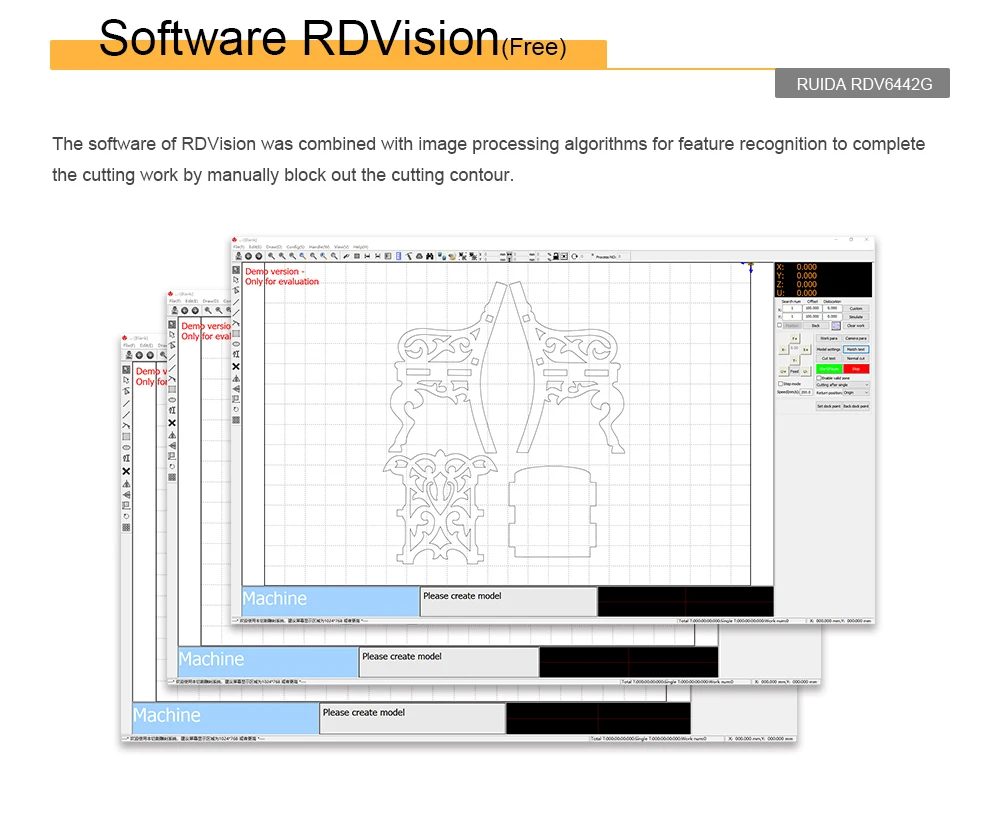Click the rotate tool in front window sidebar
1000x821 pixels.
click(236, 410)
